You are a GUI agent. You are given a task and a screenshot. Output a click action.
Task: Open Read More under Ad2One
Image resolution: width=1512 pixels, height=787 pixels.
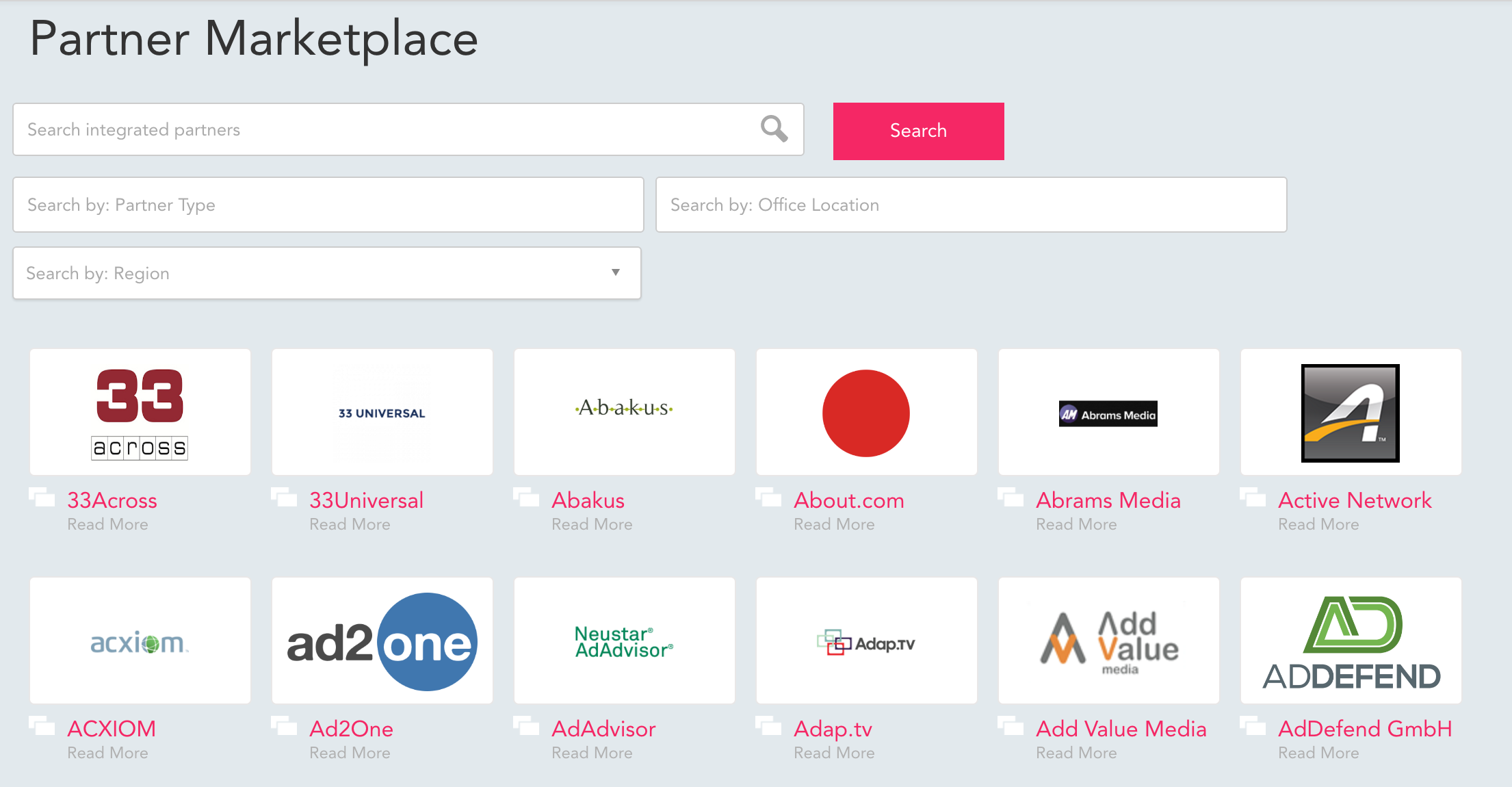click(350, 752)
